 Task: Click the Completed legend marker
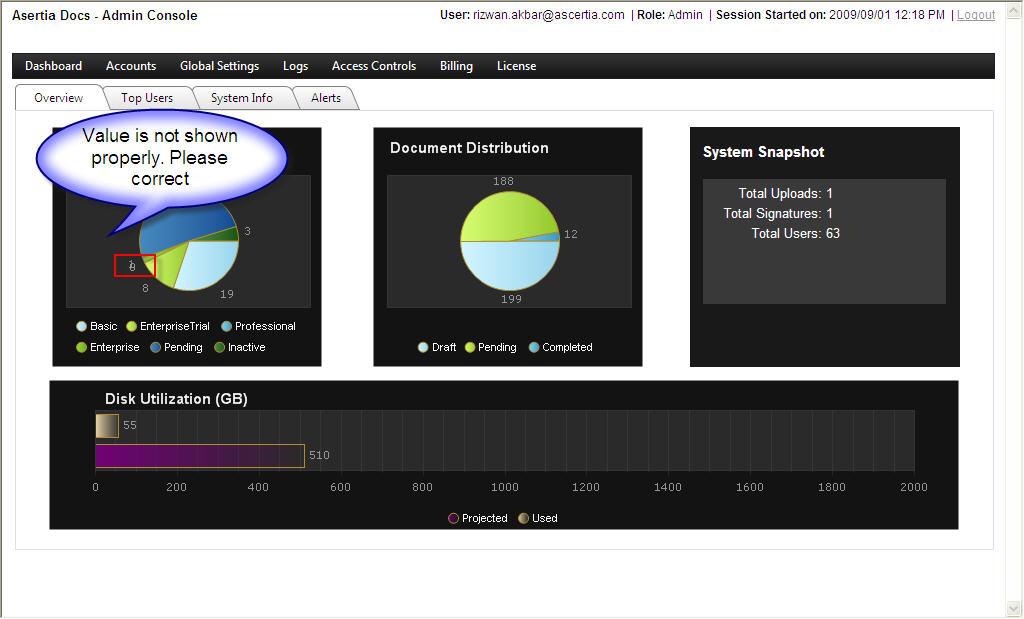534,347
